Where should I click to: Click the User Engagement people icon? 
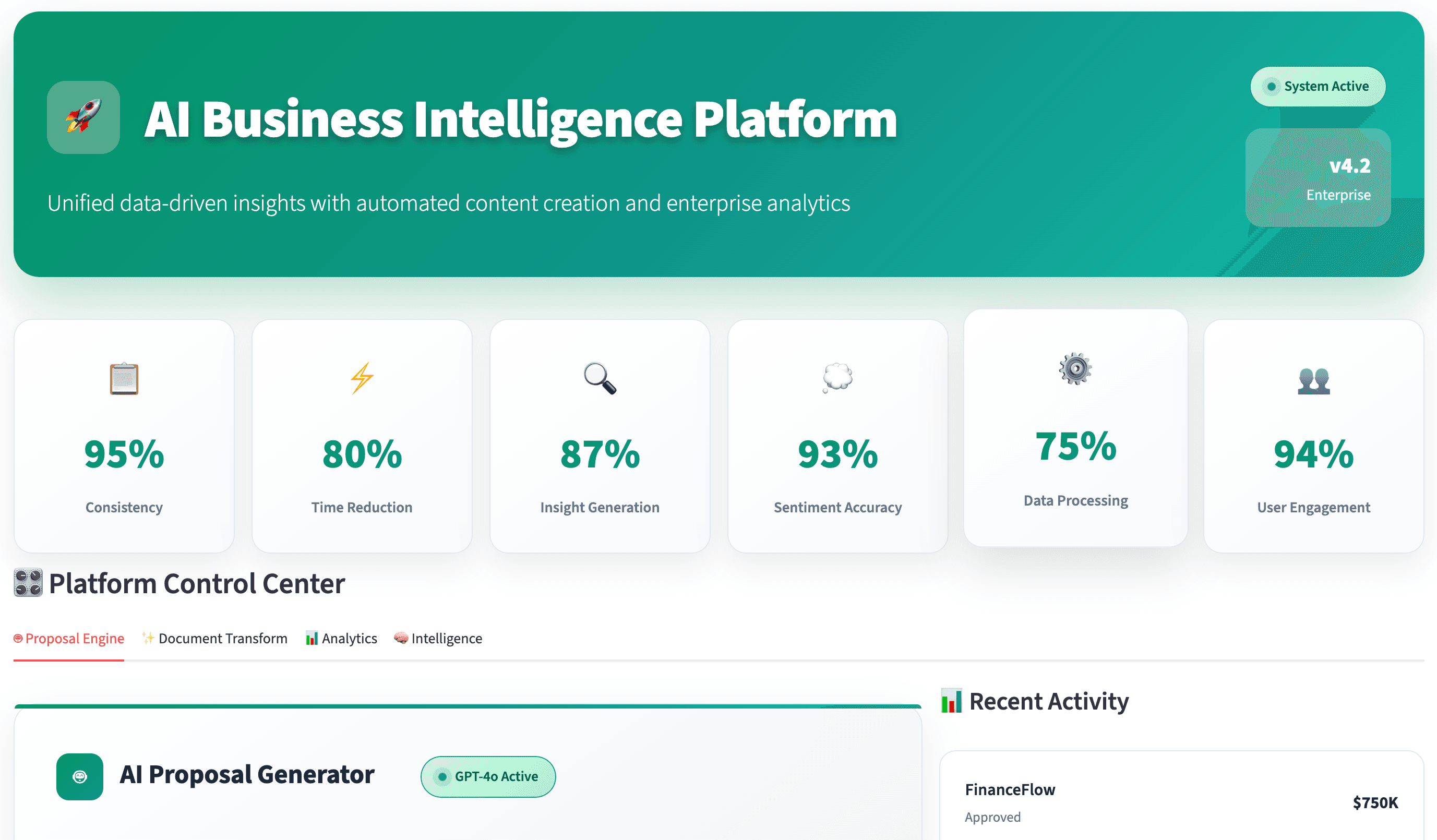(x=1313, y=380)
